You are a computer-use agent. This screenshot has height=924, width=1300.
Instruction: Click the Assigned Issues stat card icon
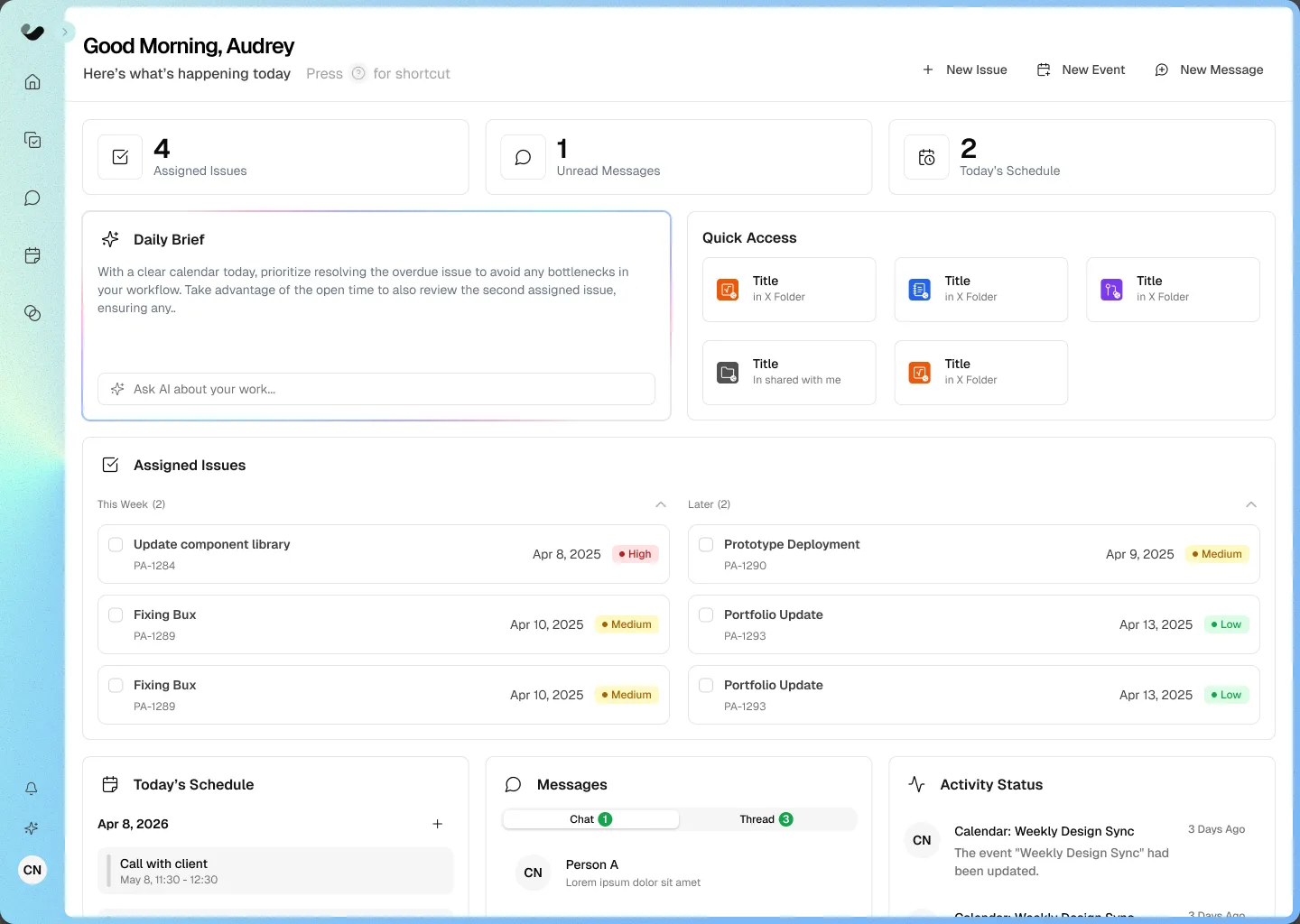(x=120, y=157)
